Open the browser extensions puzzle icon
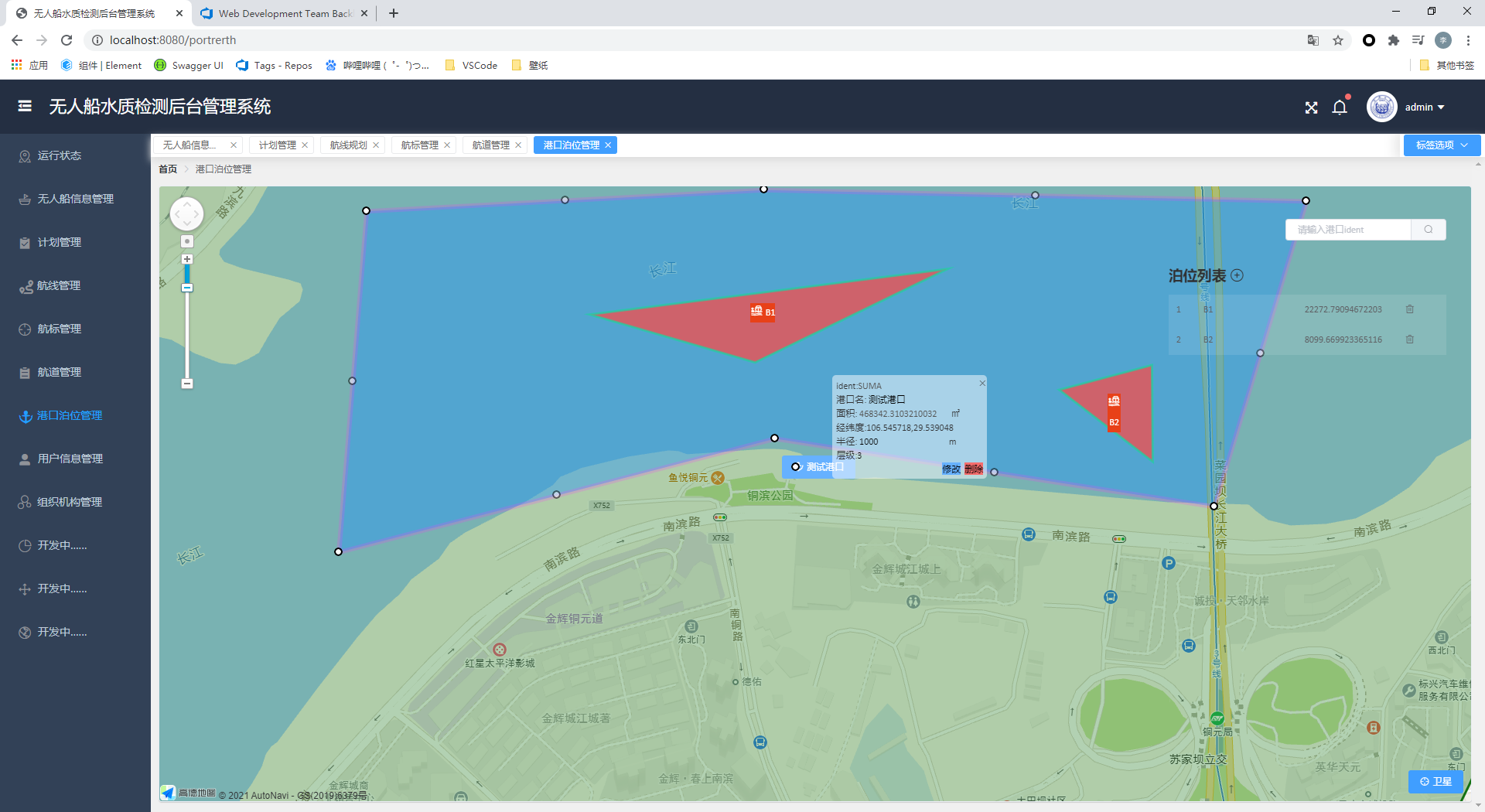This screenshot has width=1485, height=812. click(x=1393, y=40)
